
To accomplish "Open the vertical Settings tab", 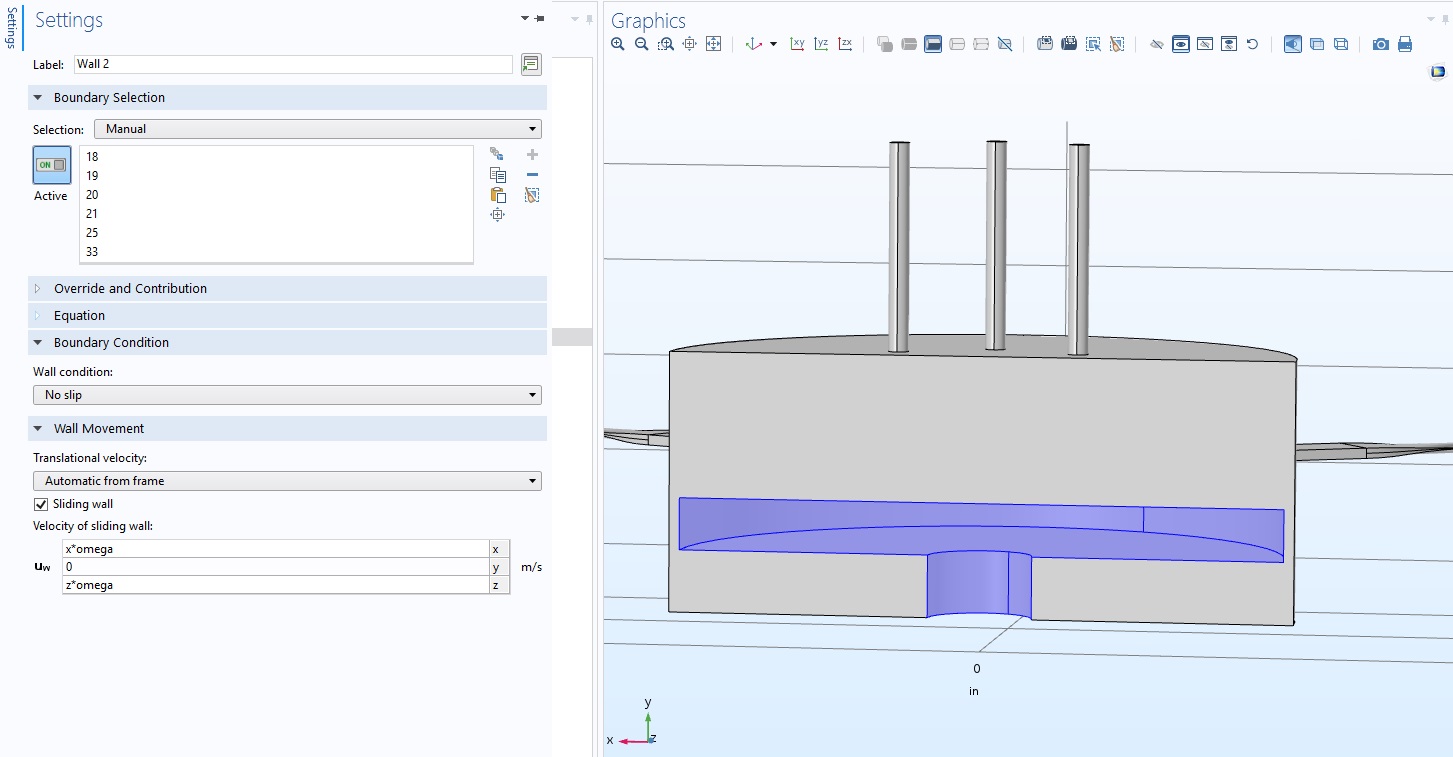I will pos(11,27).
